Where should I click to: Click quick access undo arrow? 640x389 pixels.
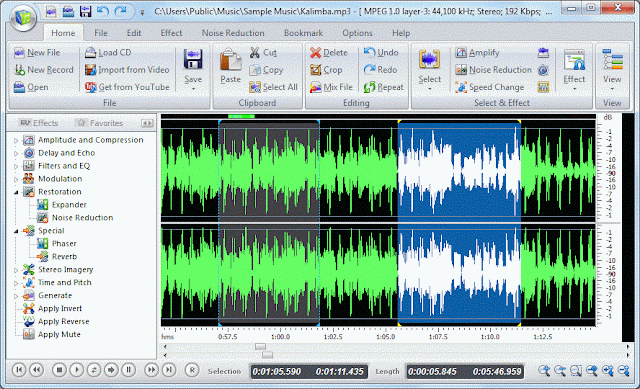pos(103,11)
